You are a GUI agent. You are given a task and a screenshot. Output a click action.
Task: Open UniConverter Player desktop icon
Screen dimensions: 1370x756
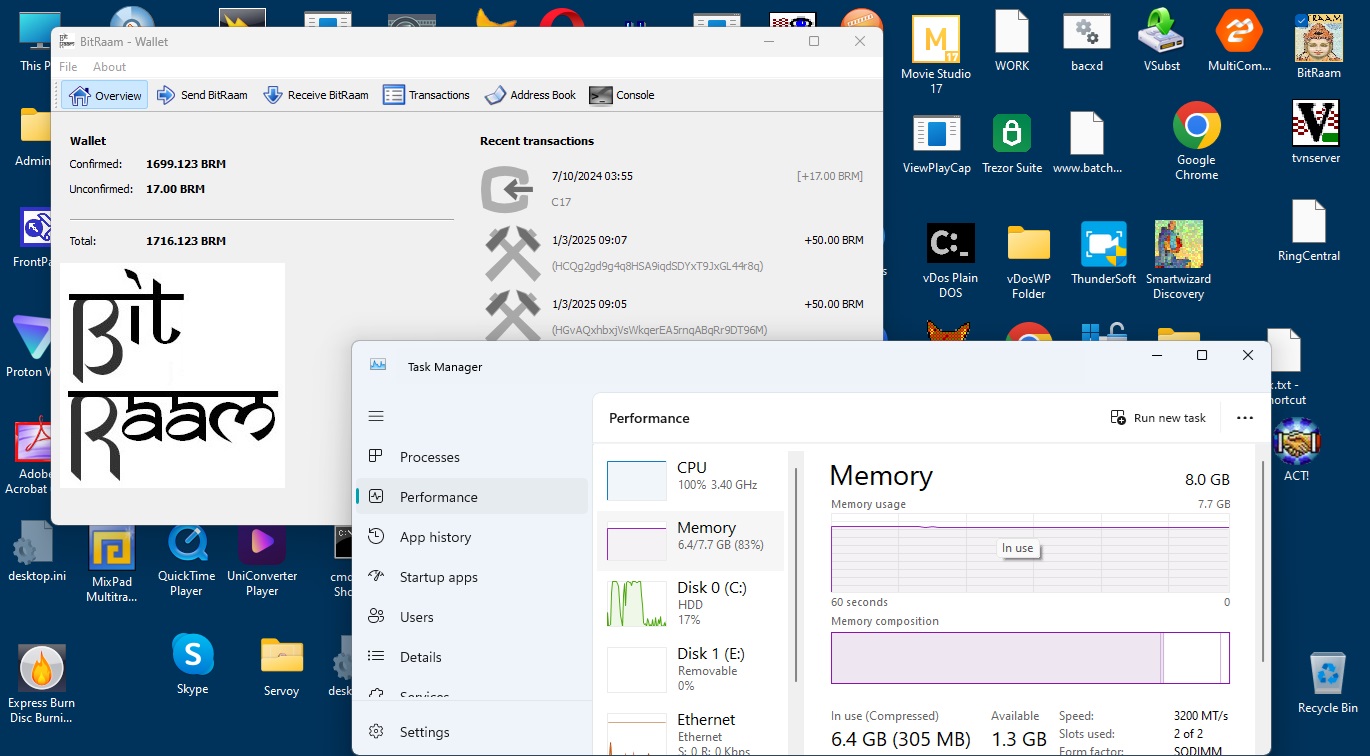262,560
